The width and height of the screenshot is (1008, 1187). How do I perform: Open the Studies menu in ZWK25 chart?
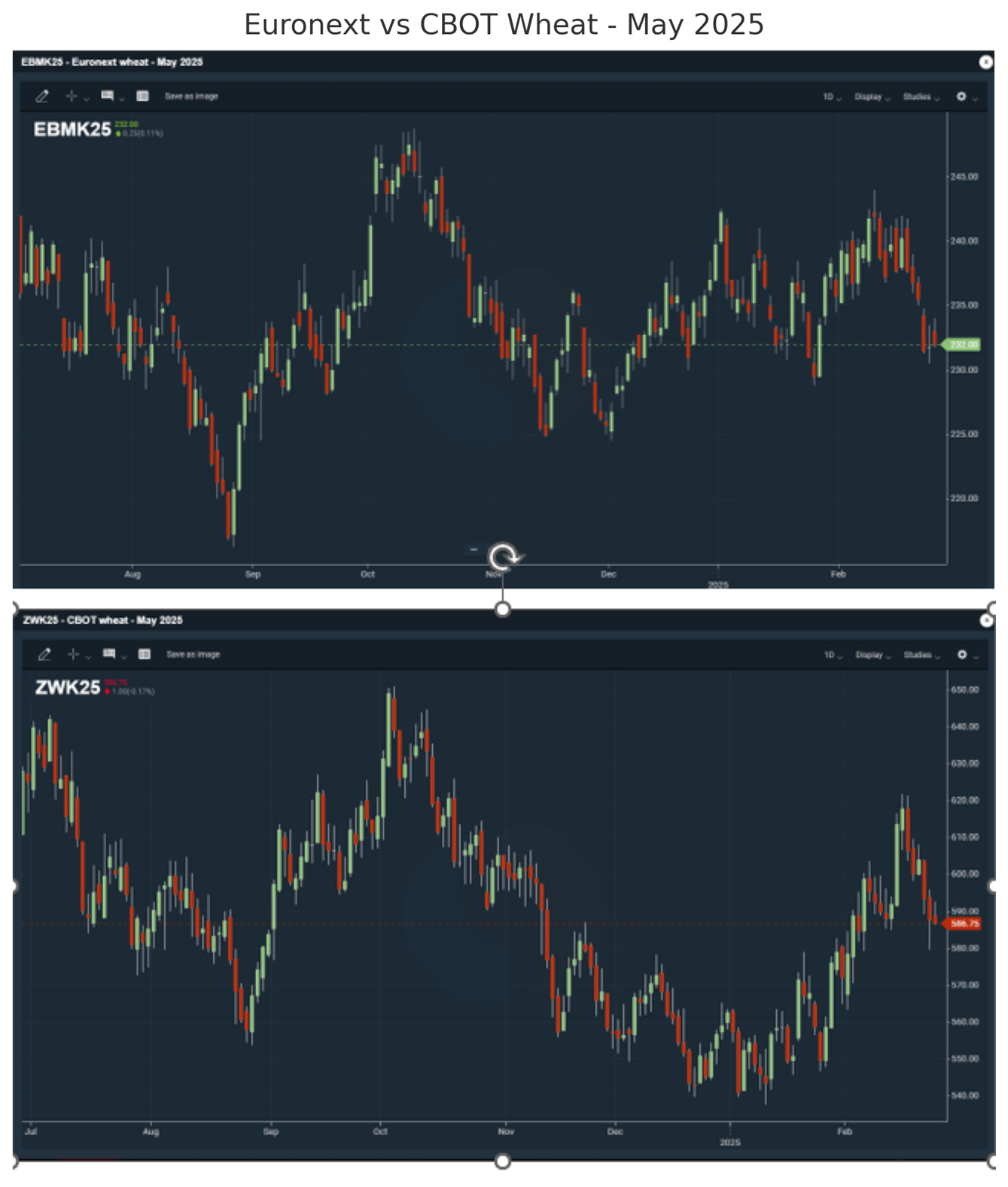coord(922,656)
